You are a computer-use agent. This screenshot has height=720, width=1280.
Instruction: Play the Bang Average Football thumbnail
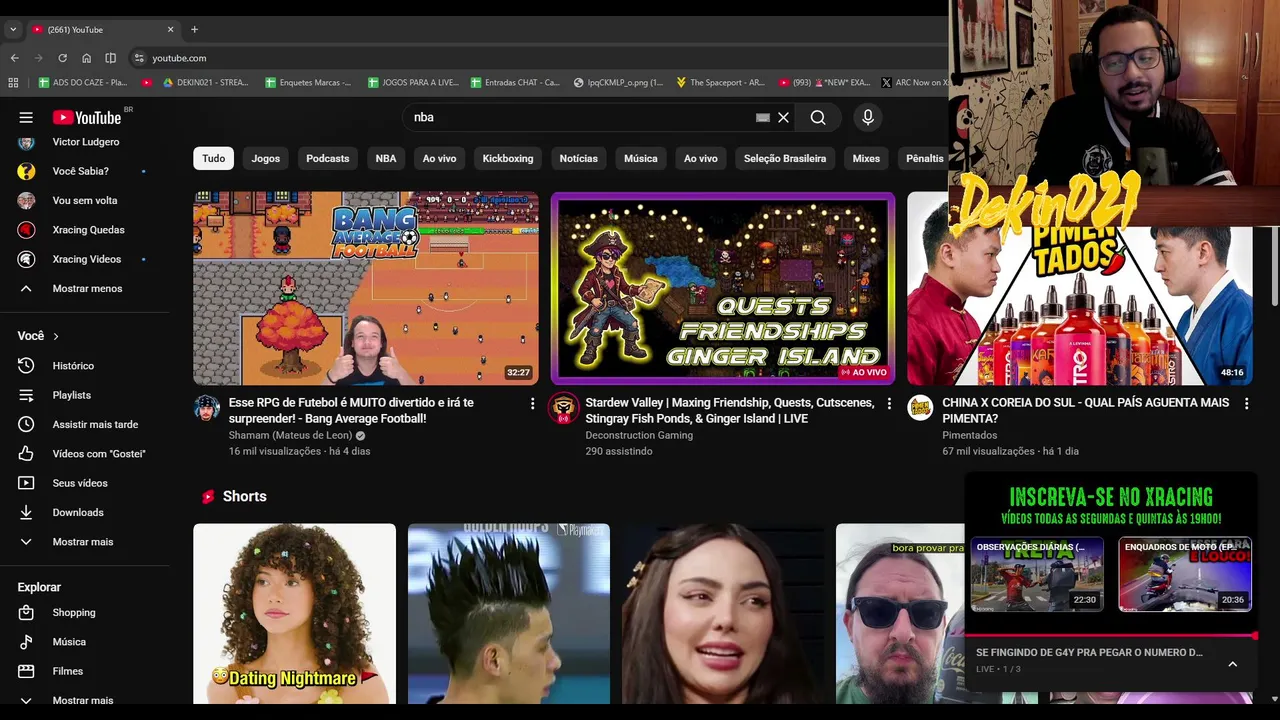[366, 288]
